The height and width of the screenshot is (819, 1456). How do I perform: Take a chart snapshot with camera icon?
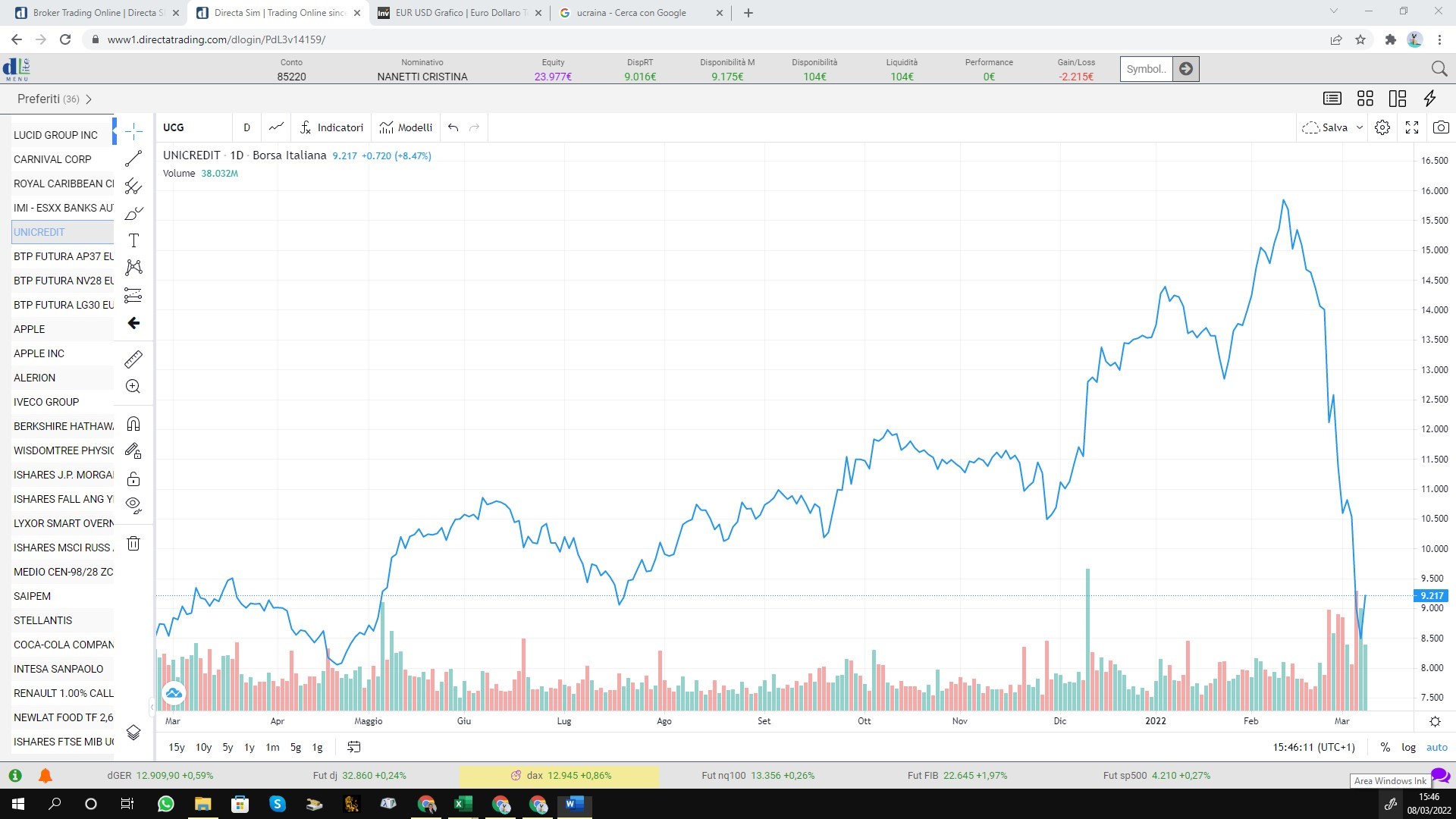(1441, 127)
